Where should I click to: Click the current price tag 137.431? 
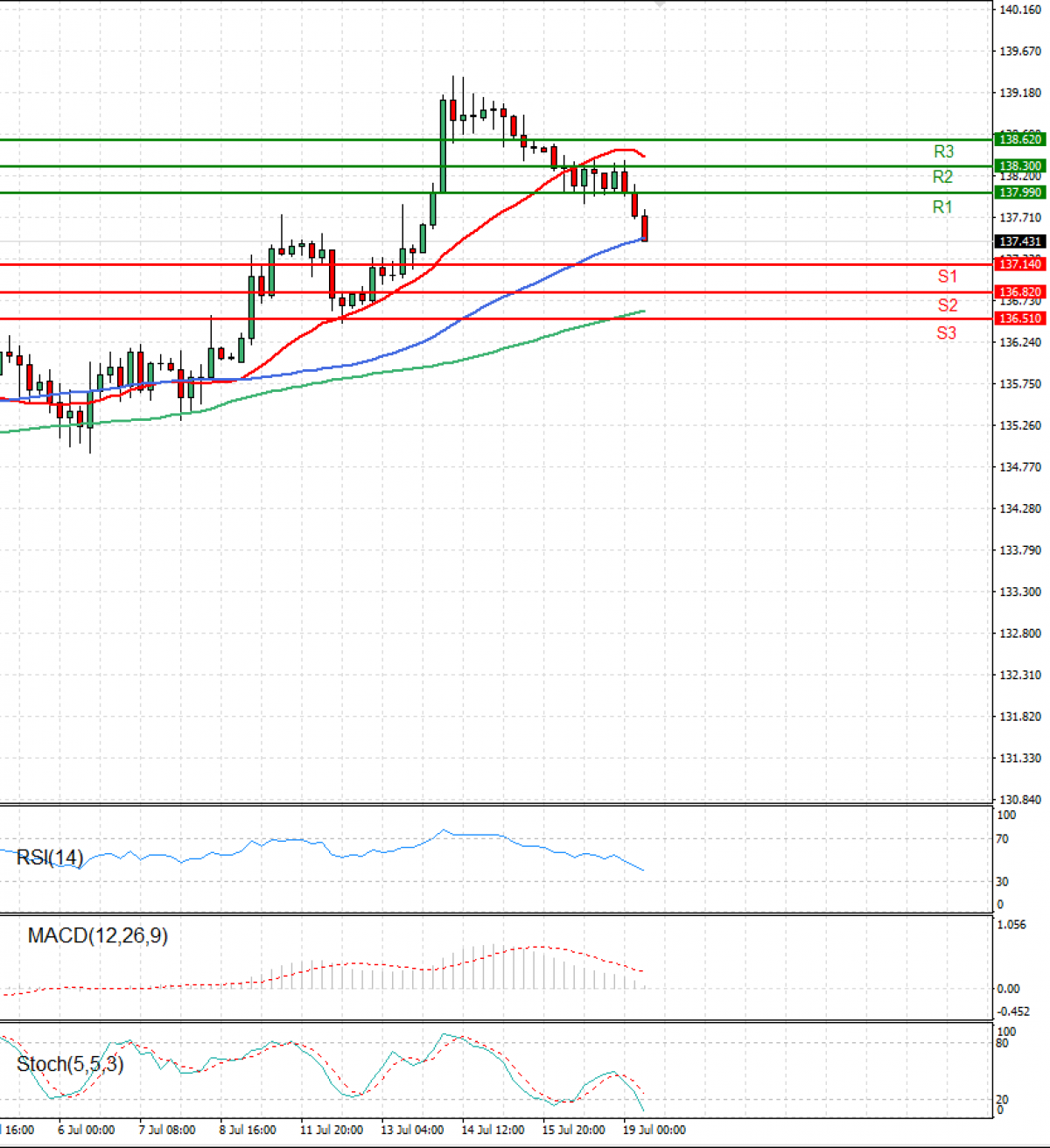click(x=1020, y=241)
